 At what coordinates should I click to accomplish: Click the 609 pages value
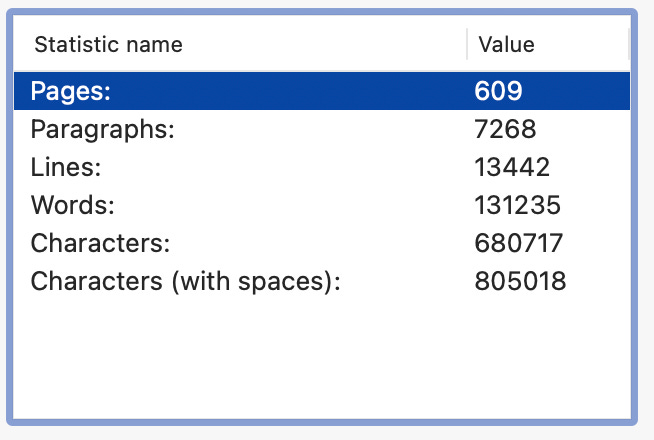pyautogui.click(x=498, y=91)
